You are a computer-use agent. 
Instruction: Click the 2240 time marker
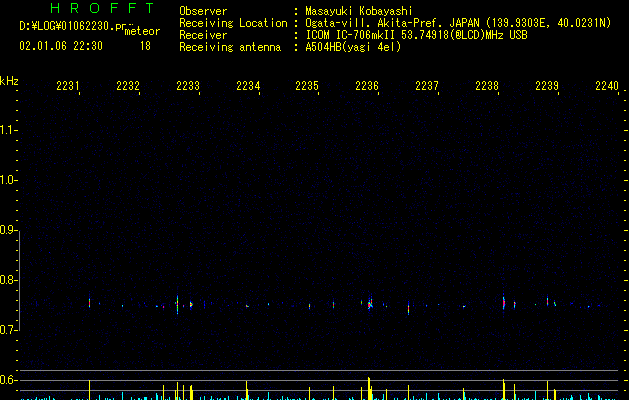607,85
